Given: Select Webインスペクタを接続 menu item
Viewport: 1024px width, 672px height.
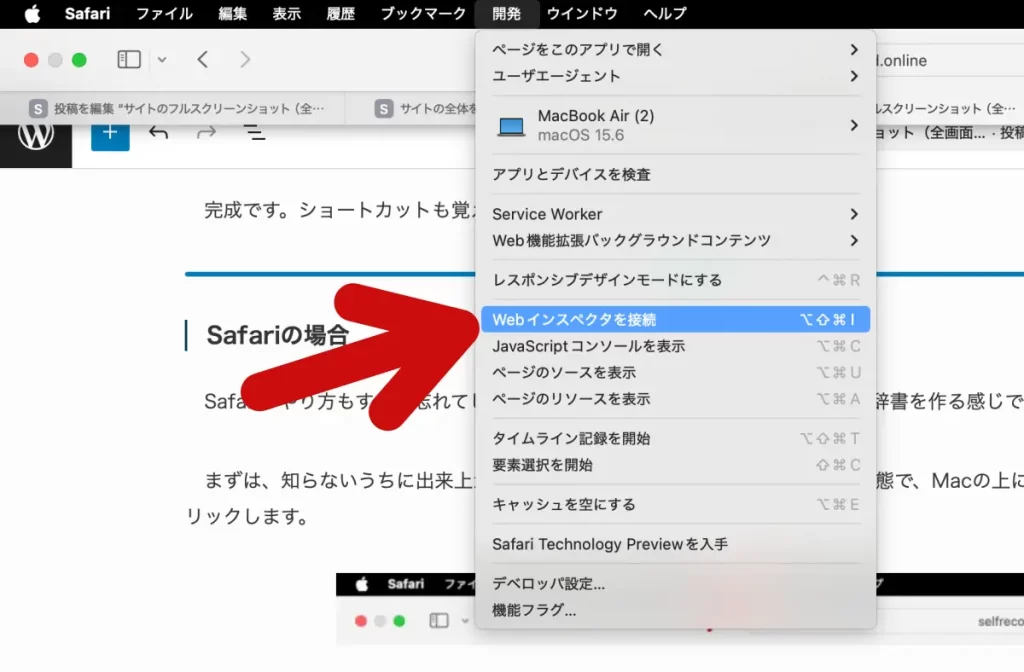Looking at the screenshot, I should point(675,320).
